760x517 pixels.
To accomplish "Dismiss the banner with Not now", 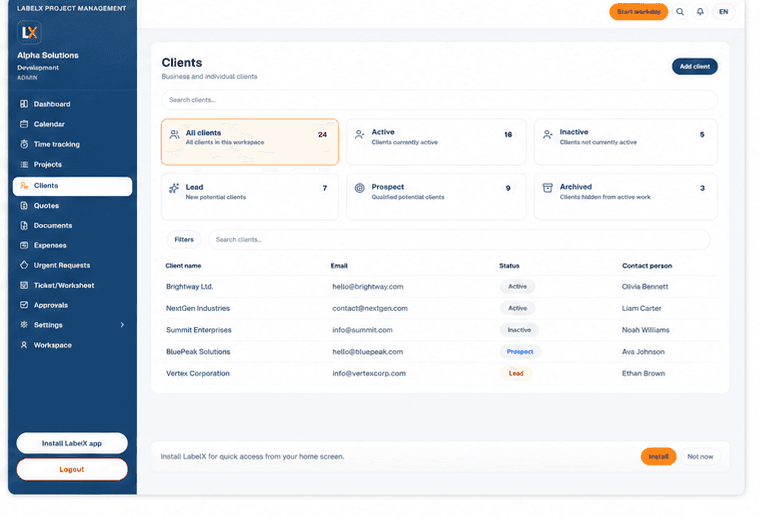I will (x=700, y=456).
